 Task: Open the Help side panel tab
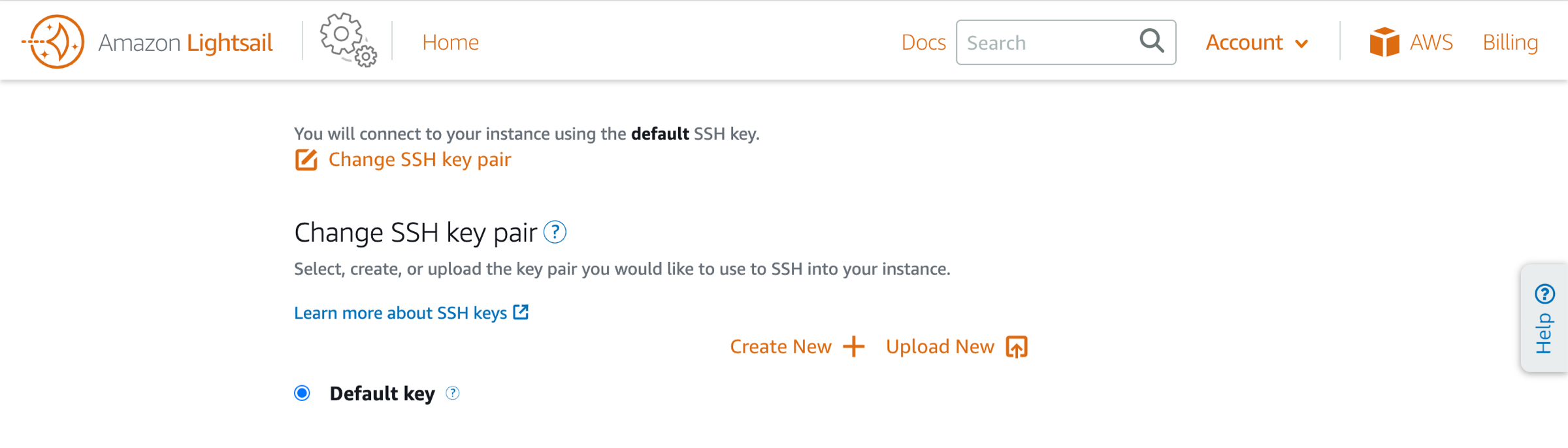pyautogui.click(x=1544, y=318)
